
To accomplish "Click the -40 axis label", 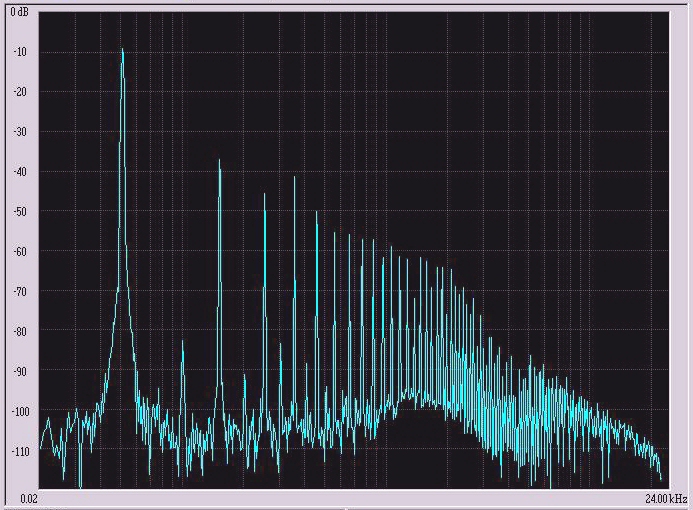I will click(x=20, y=171).
